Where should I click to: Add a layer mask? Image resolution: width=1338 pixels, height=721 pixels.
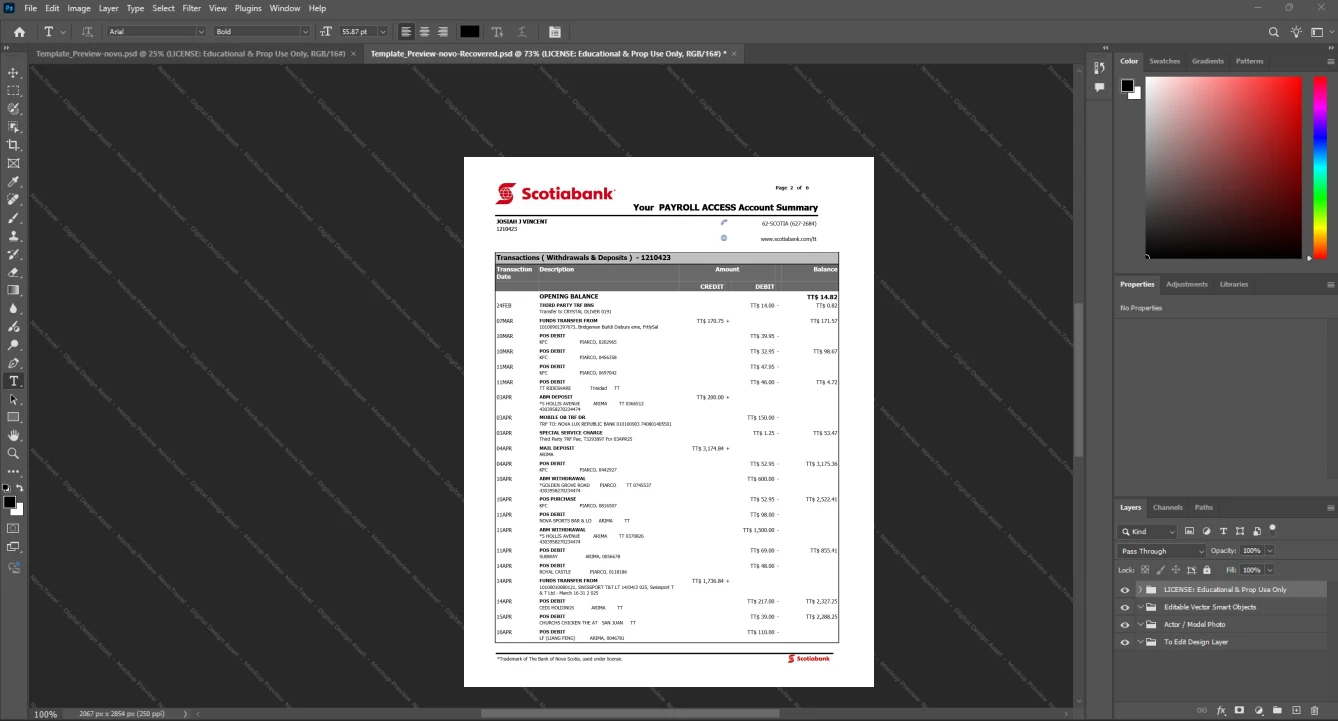(1240, 710)
